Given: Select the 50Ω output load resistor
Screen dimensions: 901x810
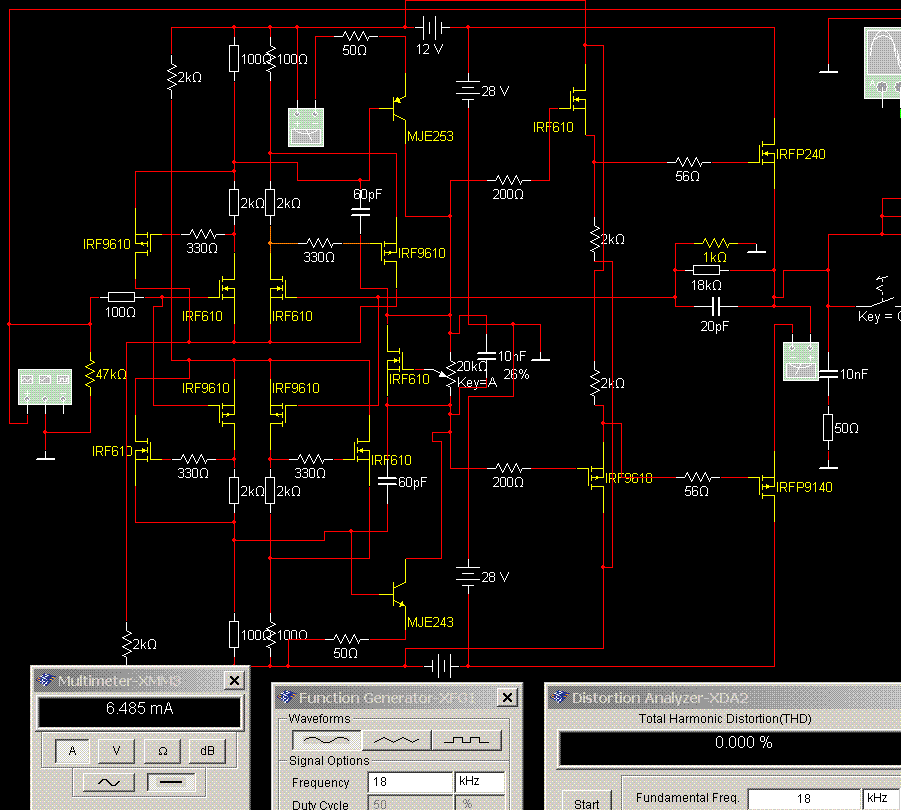Looking at the screenshot, I should tap(828, 427).
